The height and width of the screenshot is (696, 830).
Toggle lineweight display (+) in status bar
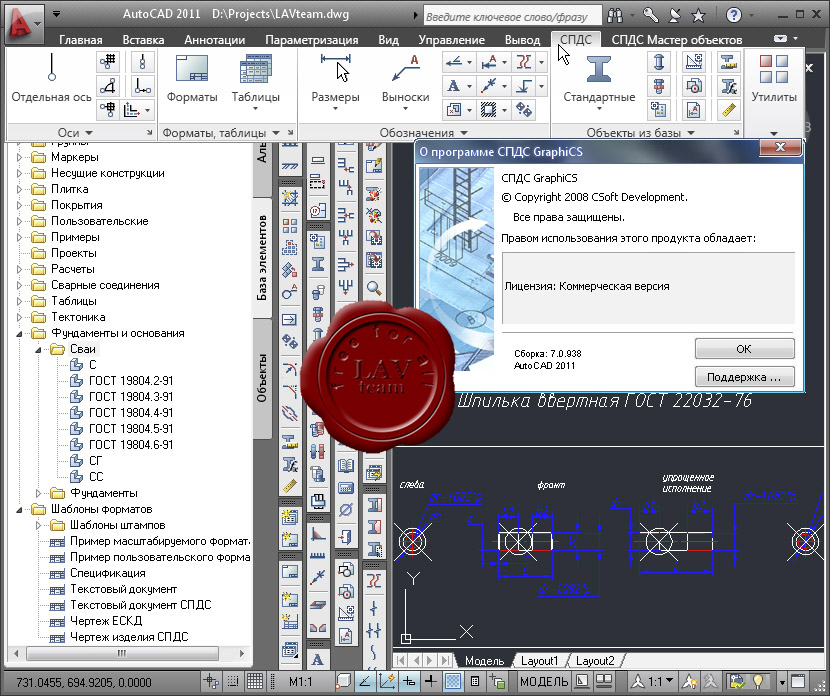pos(430,681)
